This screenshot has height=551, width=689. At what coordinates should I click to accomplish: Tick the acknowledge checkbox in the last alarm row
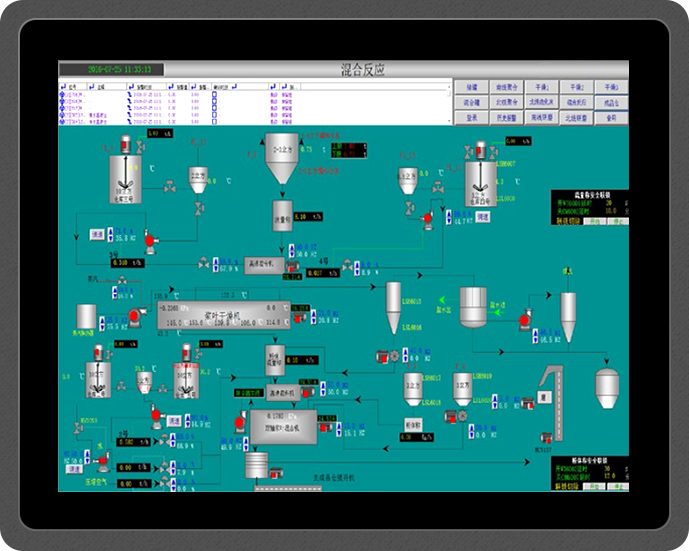pyautogui.click(x=216, y=121)
